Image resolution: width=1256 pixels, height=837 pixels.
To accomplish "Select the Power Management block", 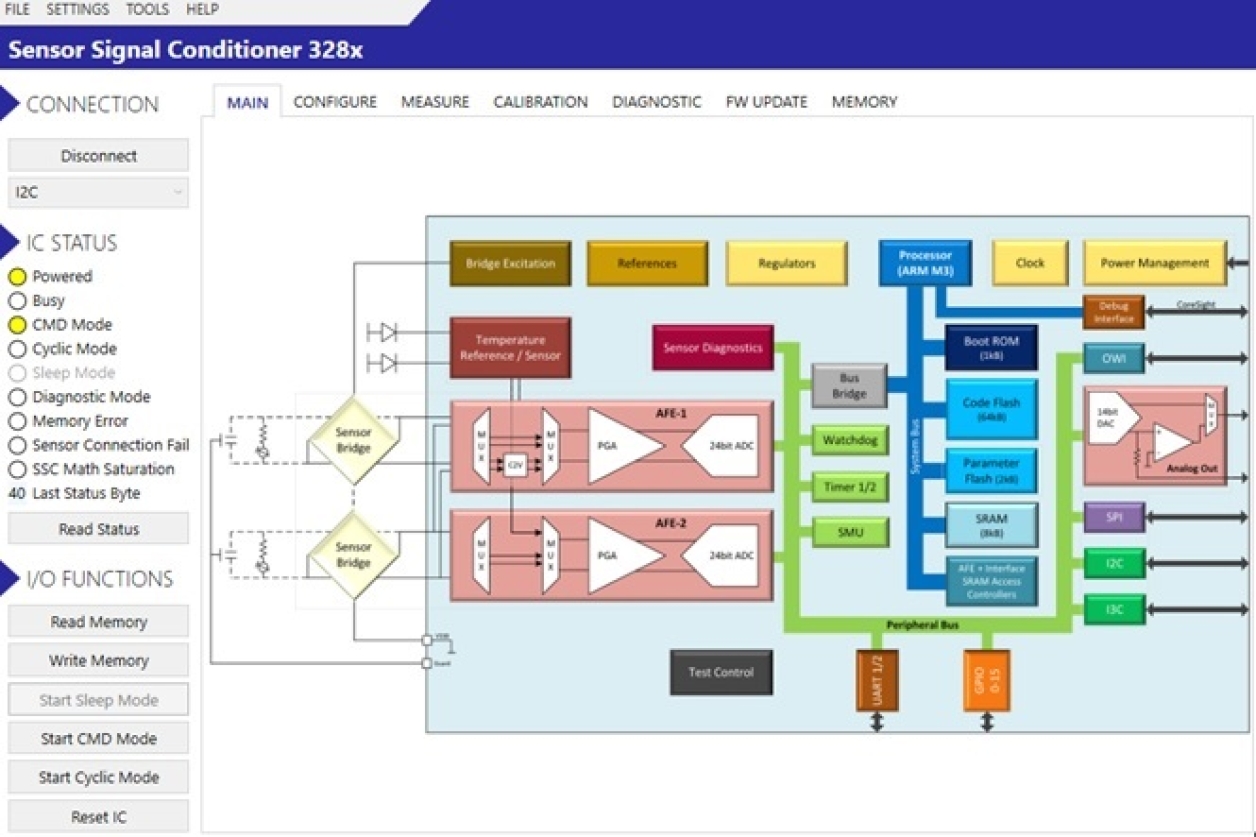I will point(1154,263).
